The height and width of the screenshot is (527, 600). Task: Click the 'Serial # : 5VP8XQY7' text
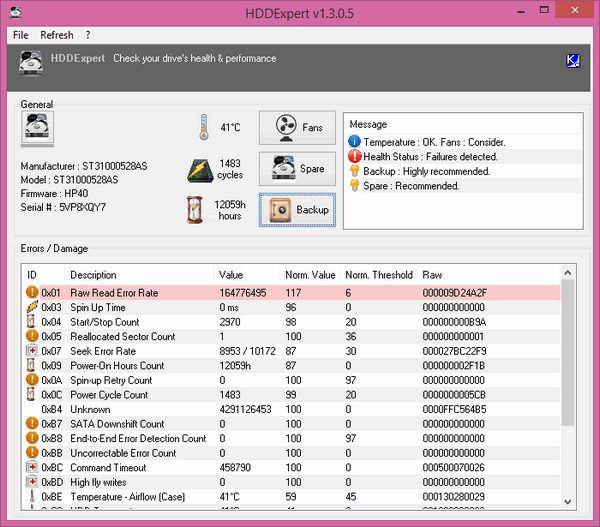pos(63,207)
